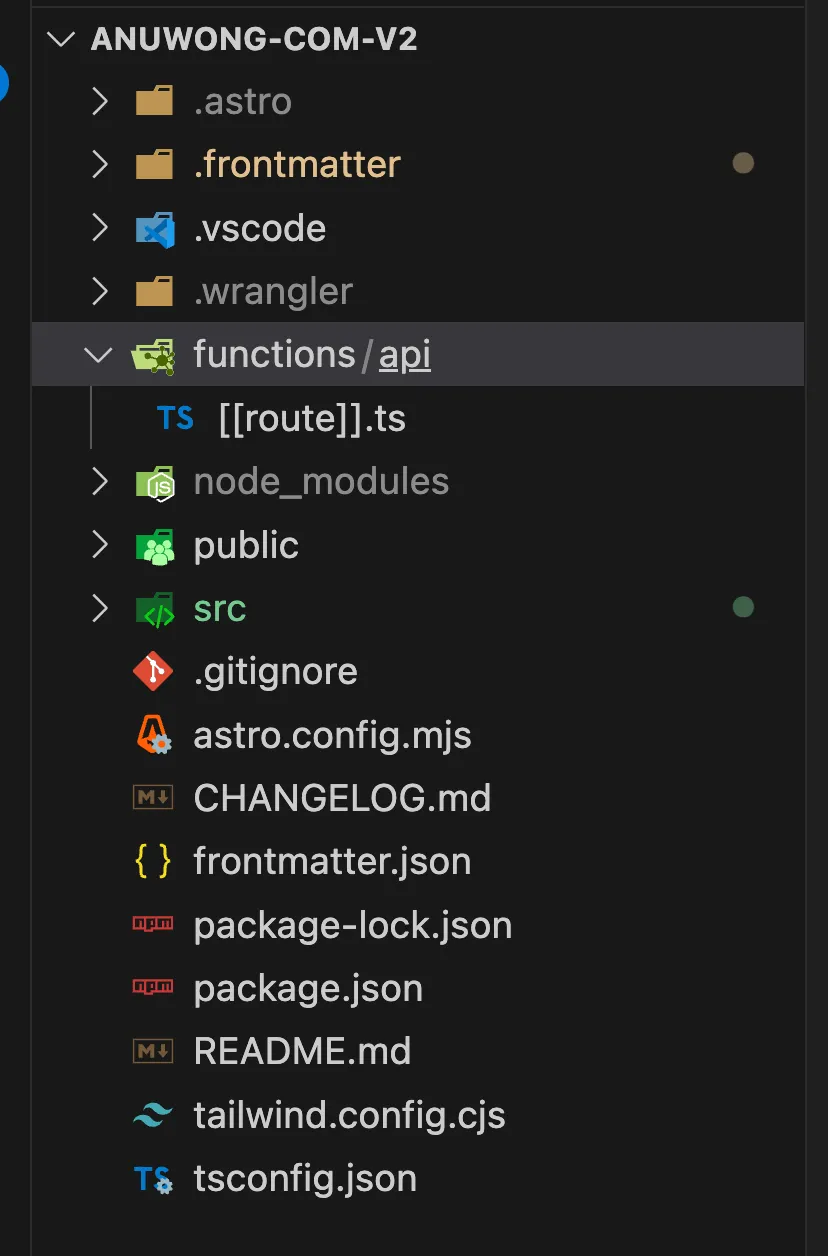Click the green status dot on src row

pos(743,607)
